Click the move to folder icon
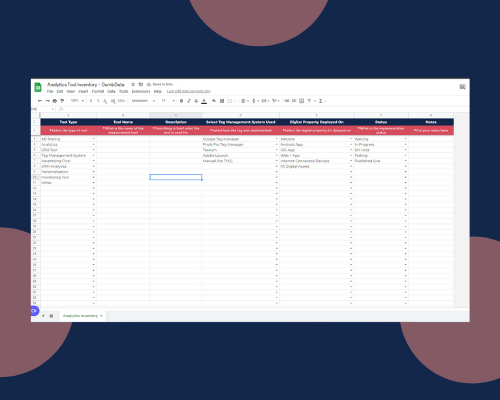500x400 pixels. click(x=141, y=85)
